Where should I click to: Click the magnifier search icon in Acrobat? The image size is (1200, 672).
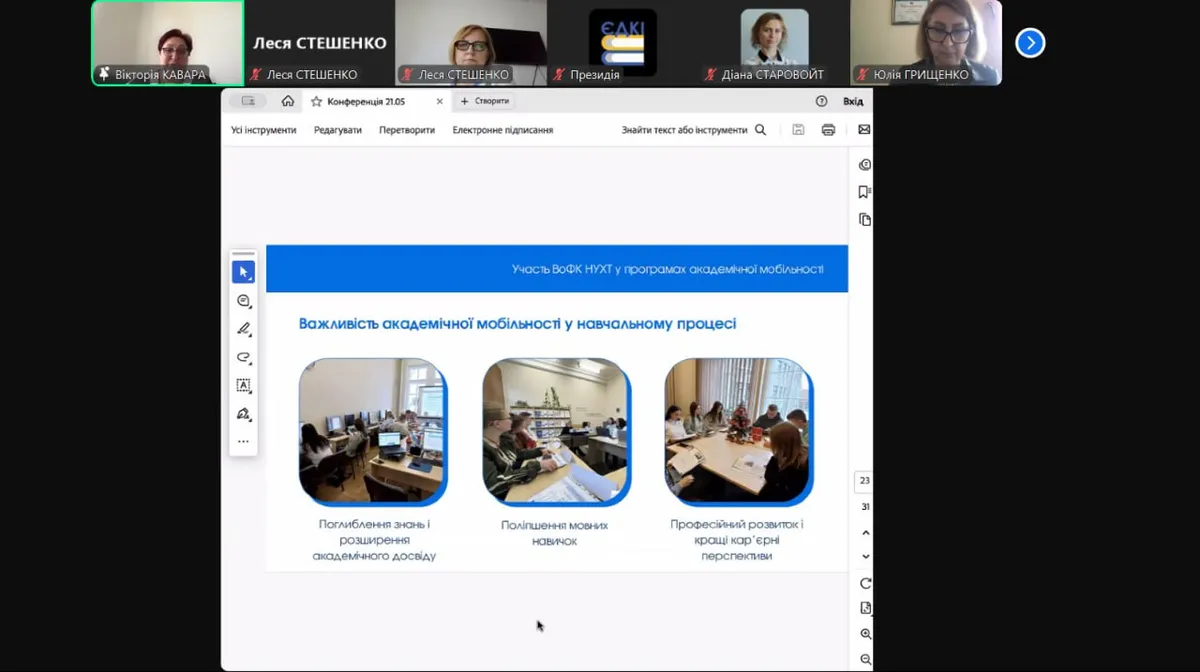coord(761,130)
